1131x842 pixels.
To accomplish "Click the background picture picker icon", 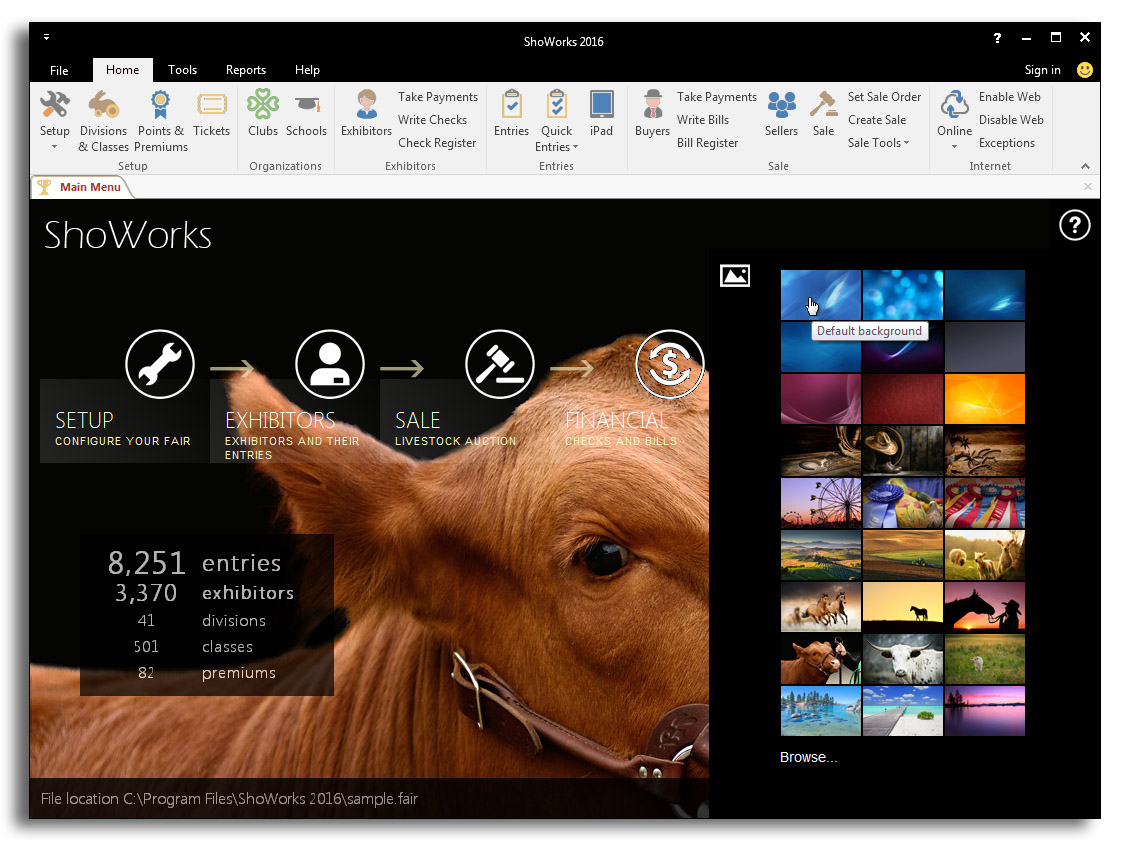I will [735, 276].
